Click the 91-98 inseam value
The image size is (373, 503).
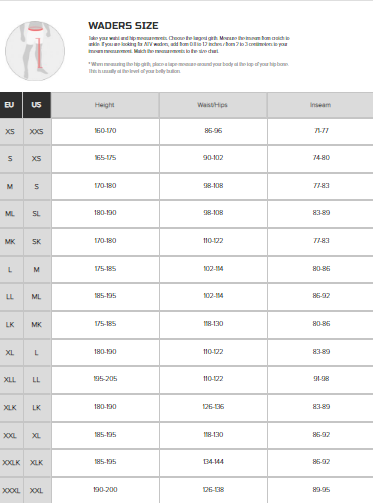click(x=321, y=379)
